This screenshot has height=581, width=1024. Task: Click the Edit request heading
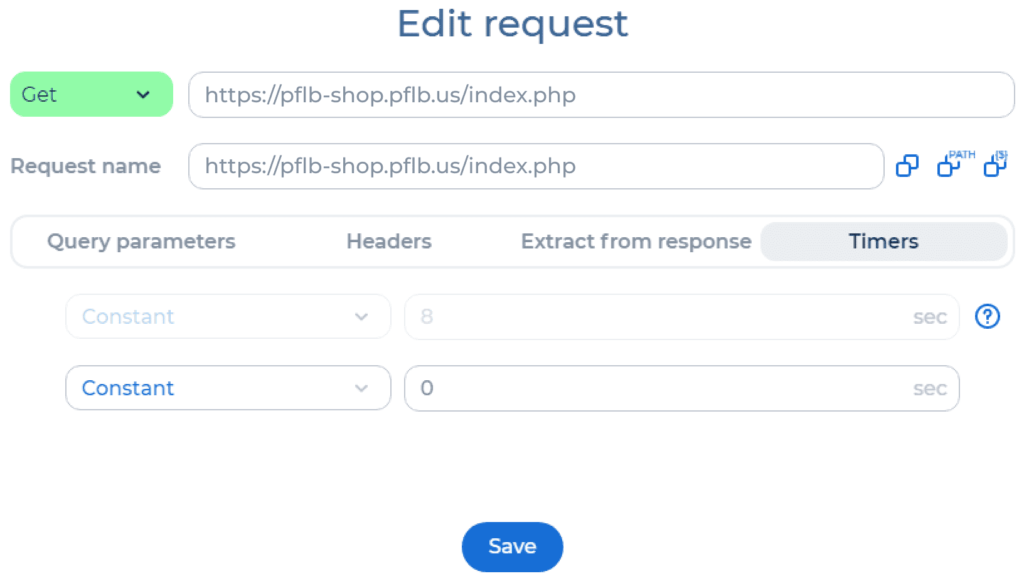click(x=513, y=24)
